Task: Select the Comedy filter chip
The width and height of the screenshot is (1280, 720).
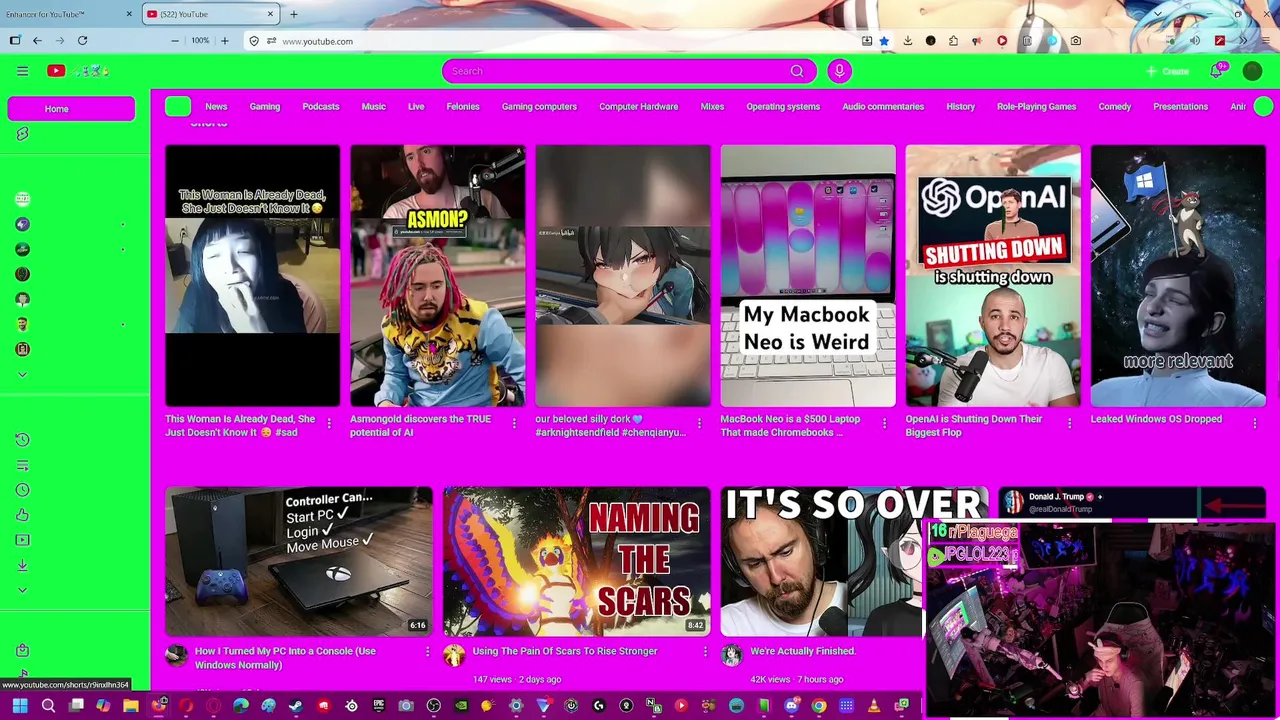Action: [x=1114, y=107]
